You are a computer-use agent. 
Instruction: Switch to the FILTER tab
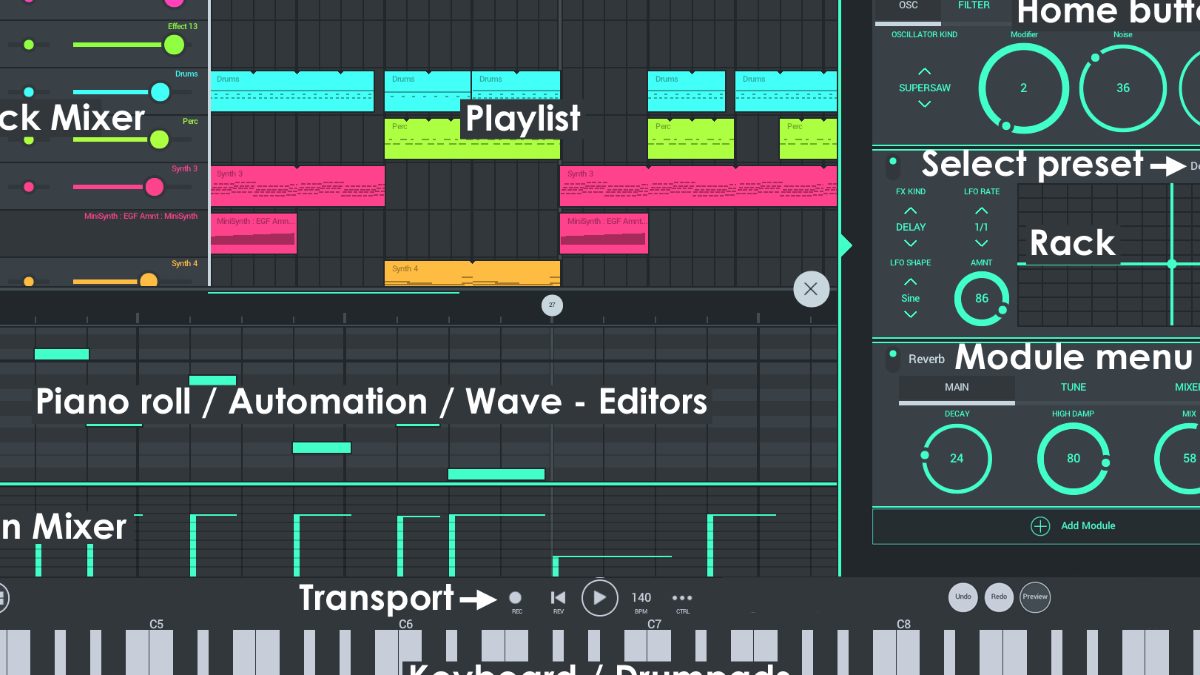pyautogui.click(x=974, y=6)
